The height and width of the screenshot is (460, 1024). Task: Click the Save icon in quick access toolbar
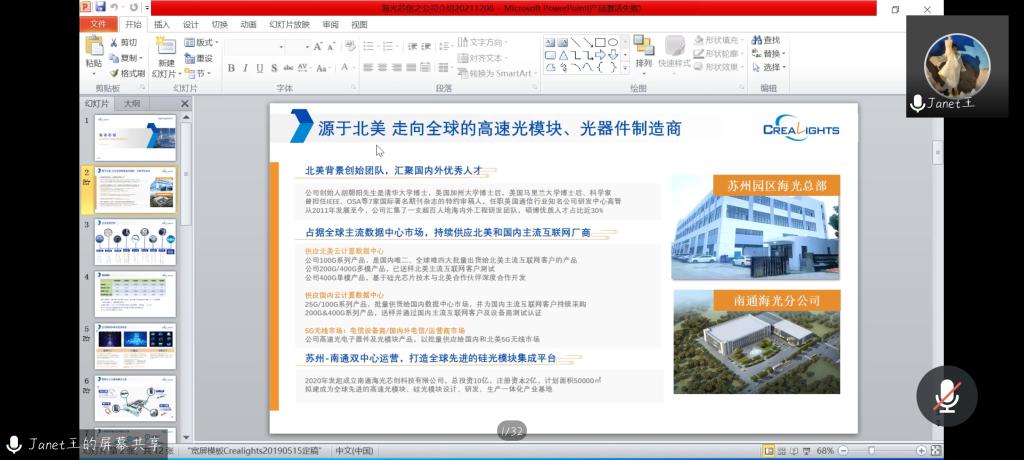pos(101,7)
